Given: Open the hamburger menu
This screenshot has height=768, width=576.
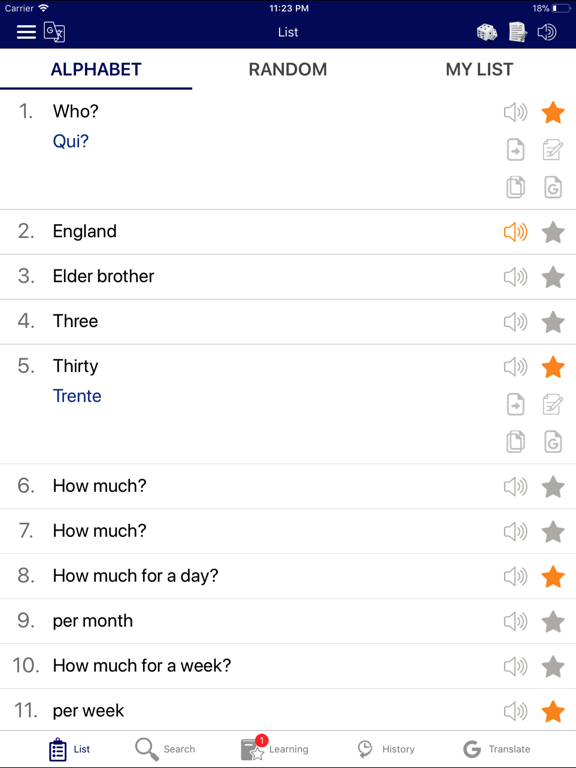Looking at the screenshot, I should click(26, 32).
